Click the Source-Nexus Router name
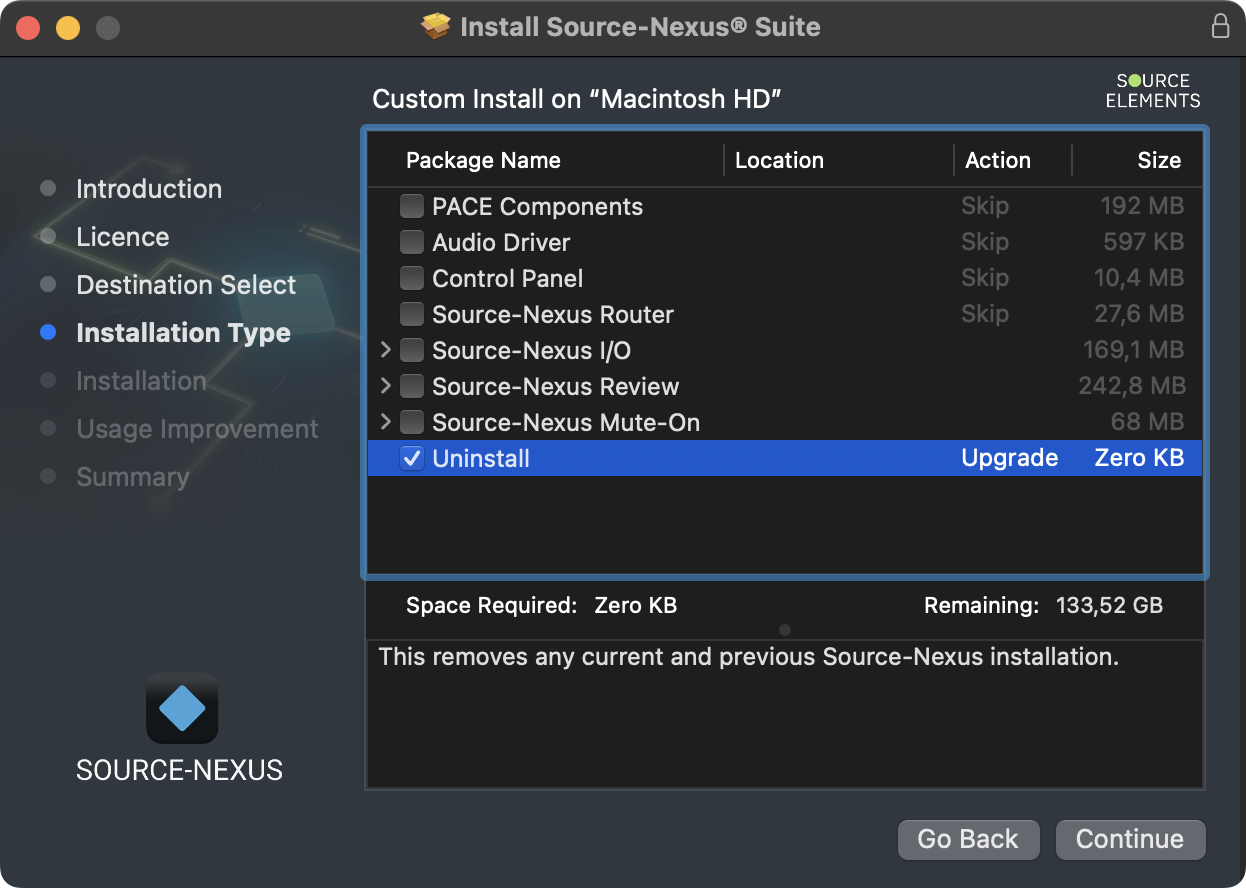The height and width of the screenshot is (888, 1246). 553,315
